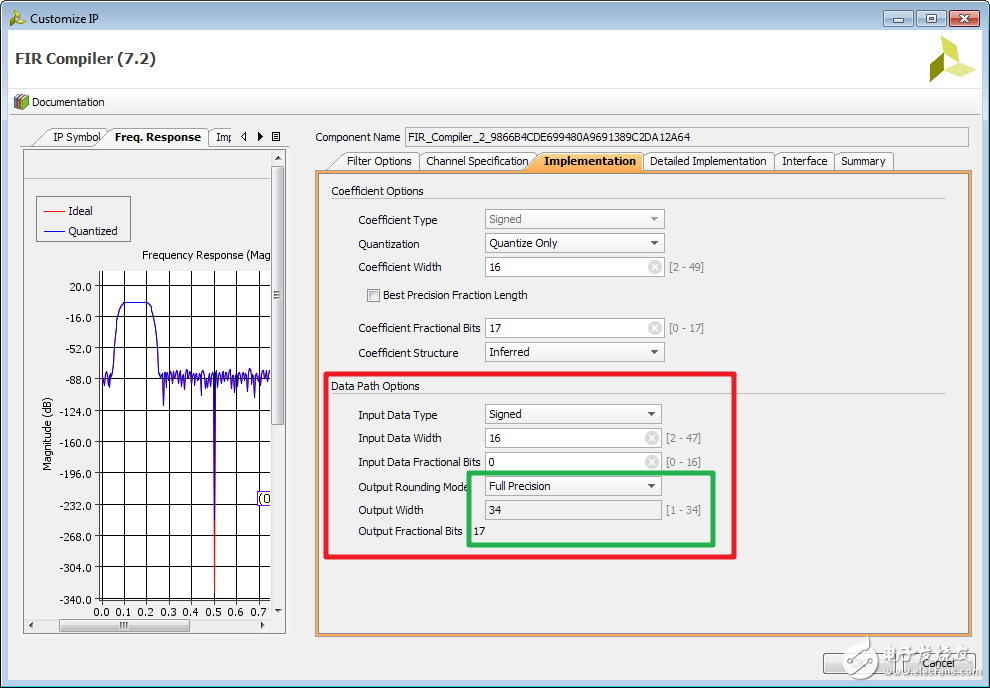This screenshot has height=688, width=990.
Task: Enable Best Precision Fraction Length checkbox
Action: (x=373, y=296)
